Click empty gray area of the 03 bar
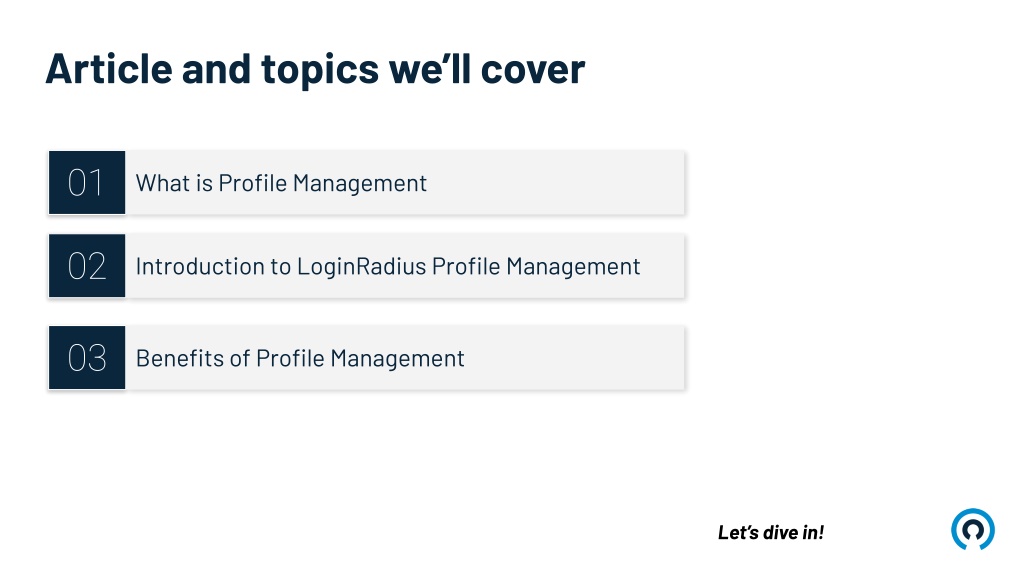This screenshot has height=576, width=1024. point(575,358)
